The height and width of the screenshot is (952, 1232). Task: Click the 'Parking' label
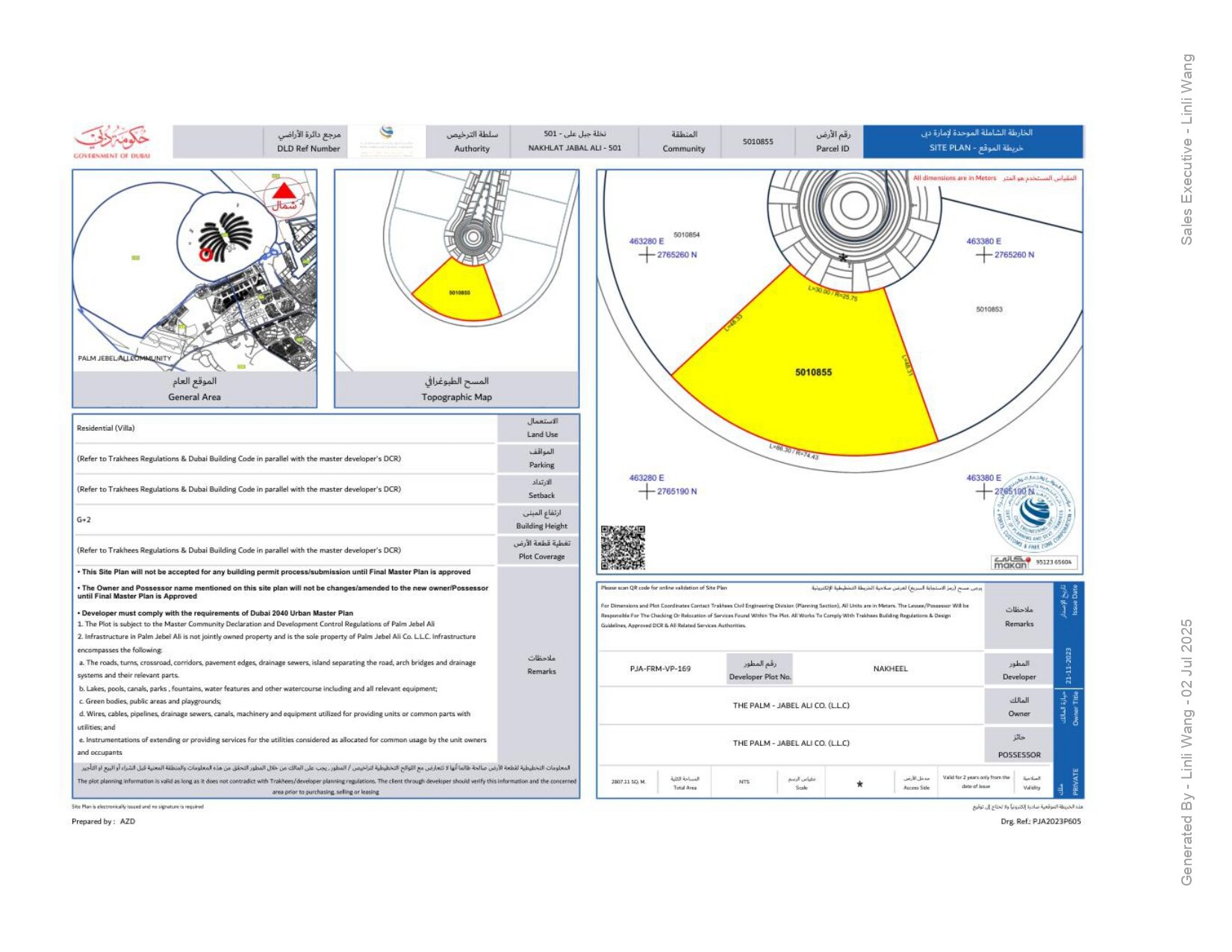click(x=541, y=465)
